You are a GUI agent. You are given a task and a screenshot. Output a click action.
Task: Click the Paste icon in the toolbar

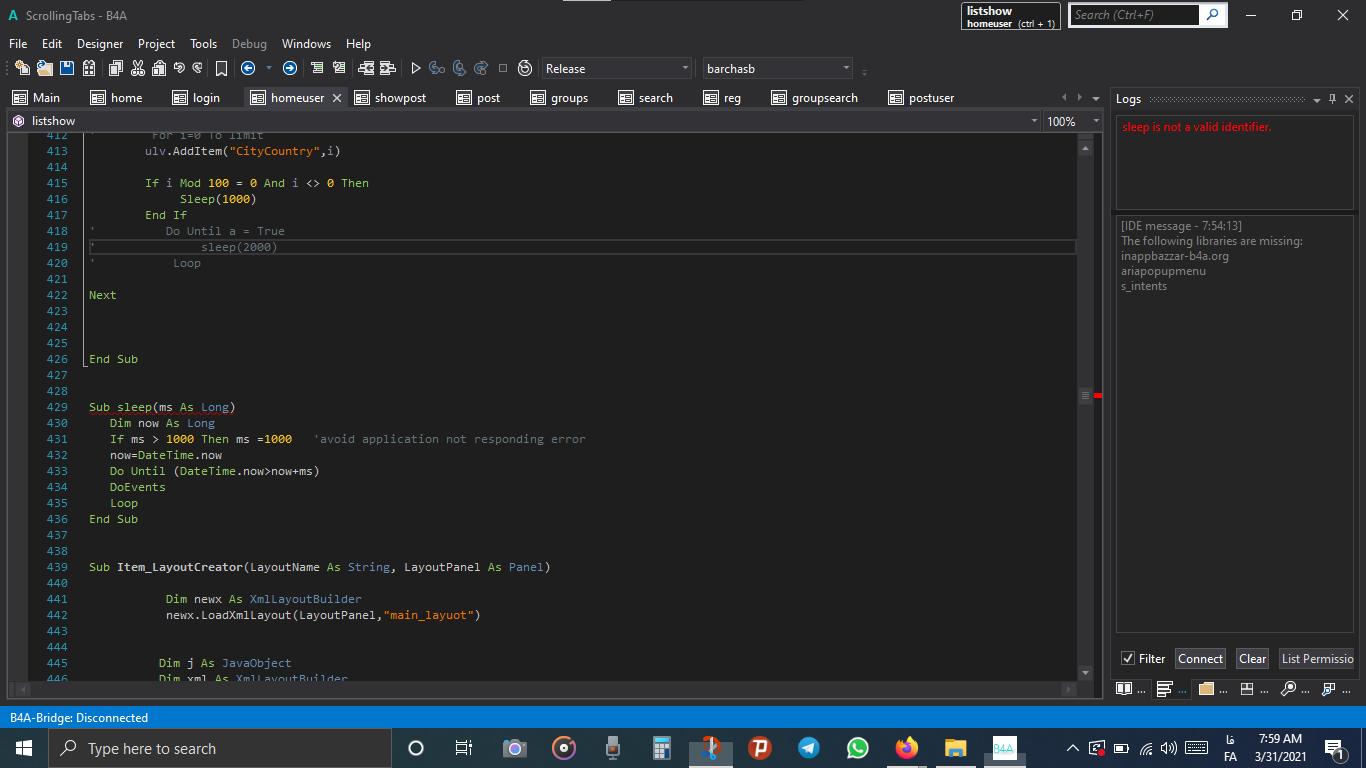[159, 68]
